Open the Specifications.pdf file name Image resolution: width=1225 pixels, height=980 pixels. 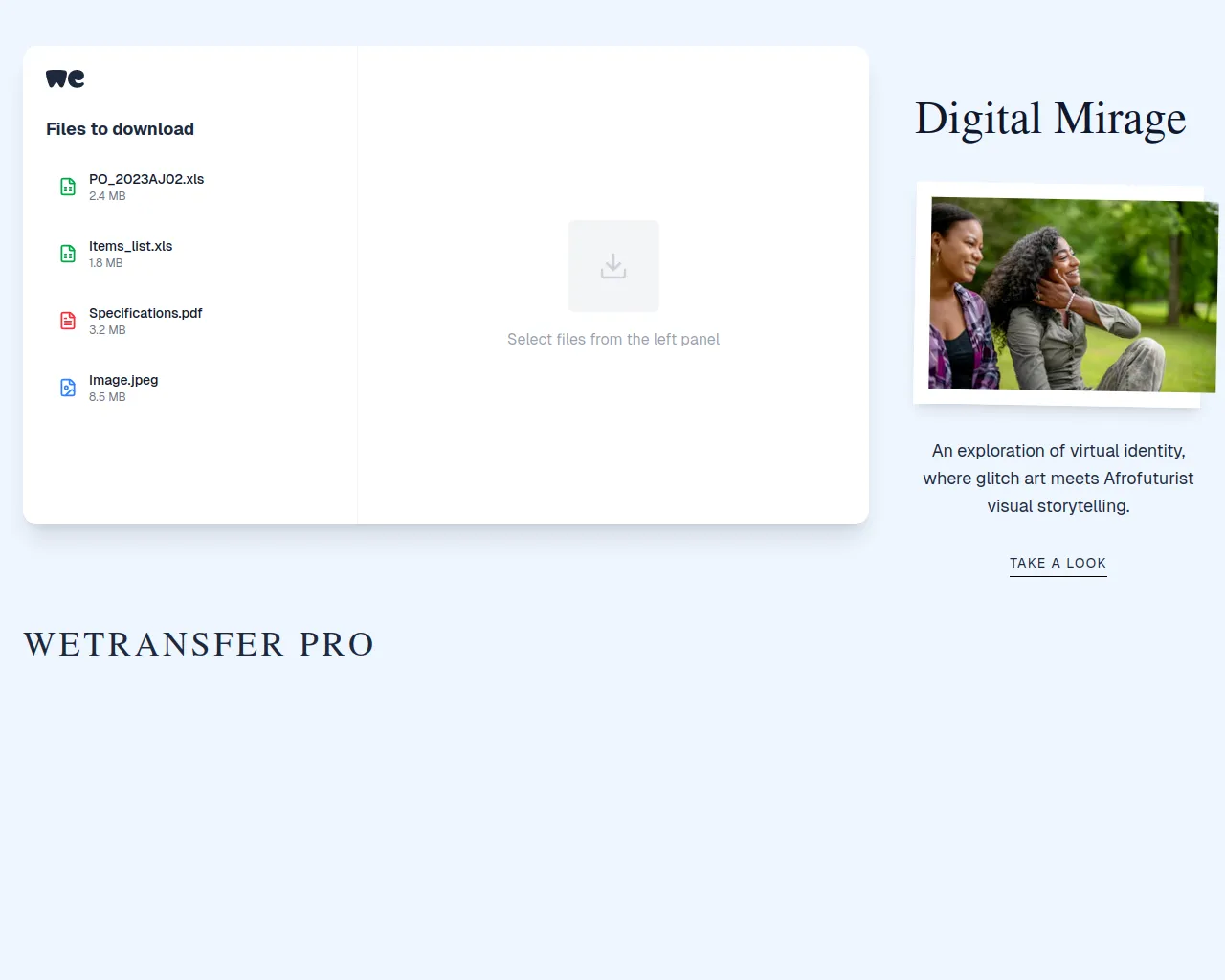pyautogui.click(x=145, y=313)
